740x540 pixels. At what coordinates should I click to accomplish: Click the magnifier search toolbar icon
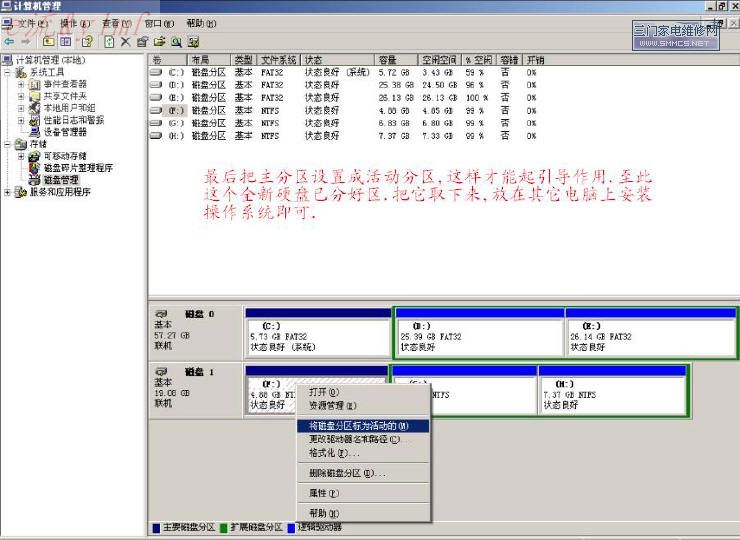click(176, 42)
